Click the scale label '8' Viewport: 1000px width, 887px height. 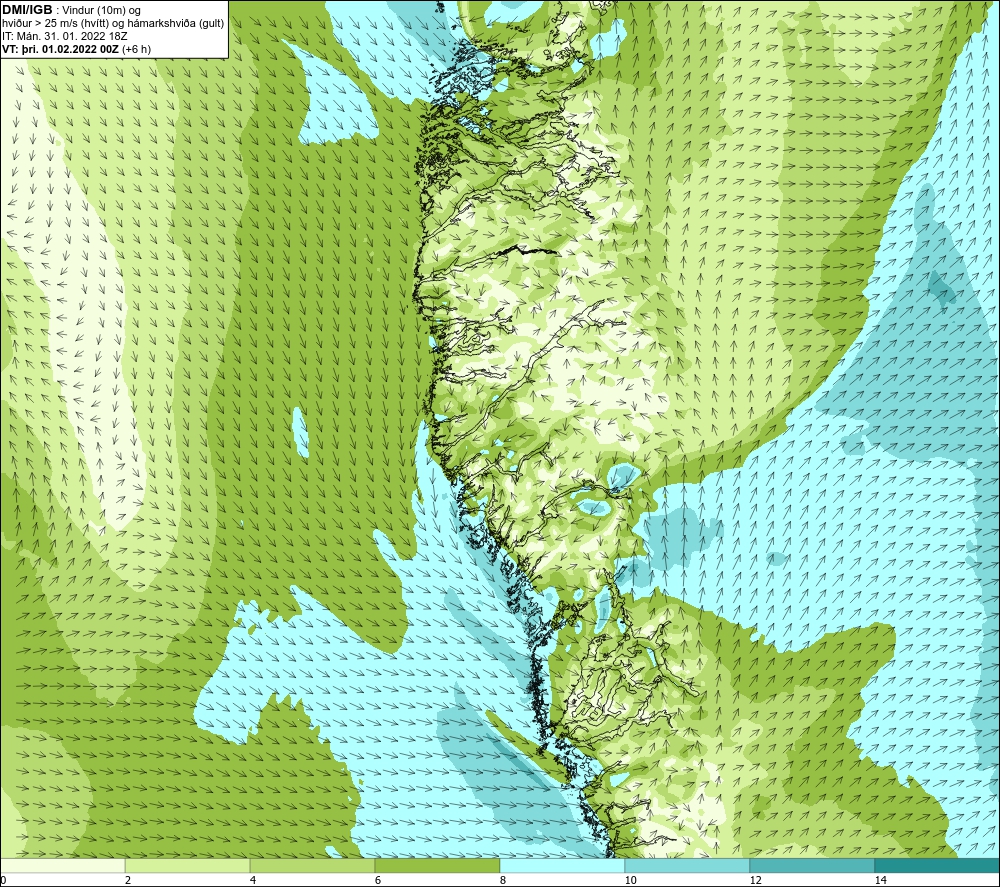[503, 880]
